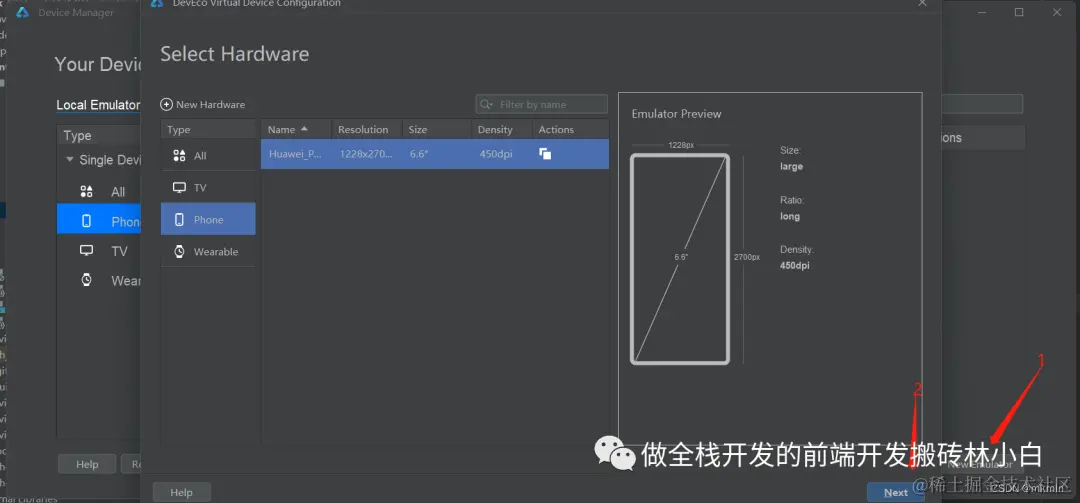Sort by Name column header
This screenshot has height=503, width=1080.
[x=296, y=130]
